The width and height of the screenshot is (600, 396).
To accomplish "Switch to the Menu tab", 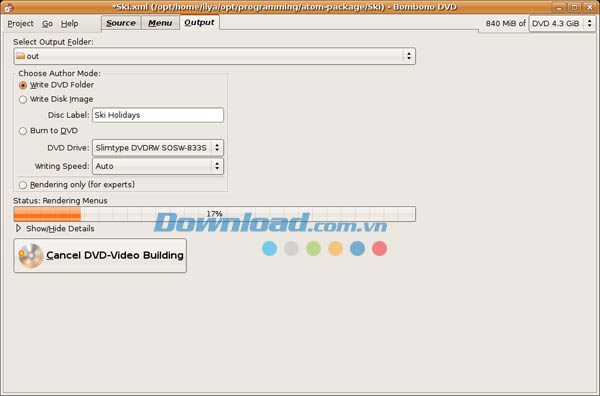I will (160, 23).
